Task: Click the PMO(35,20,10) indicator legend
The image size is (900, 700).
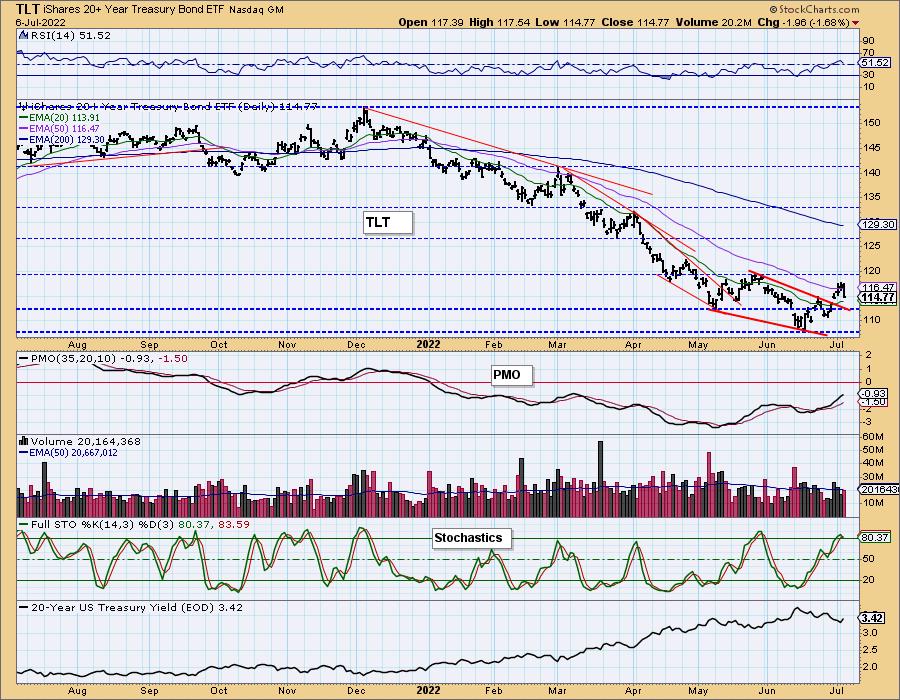Action: 104,359
